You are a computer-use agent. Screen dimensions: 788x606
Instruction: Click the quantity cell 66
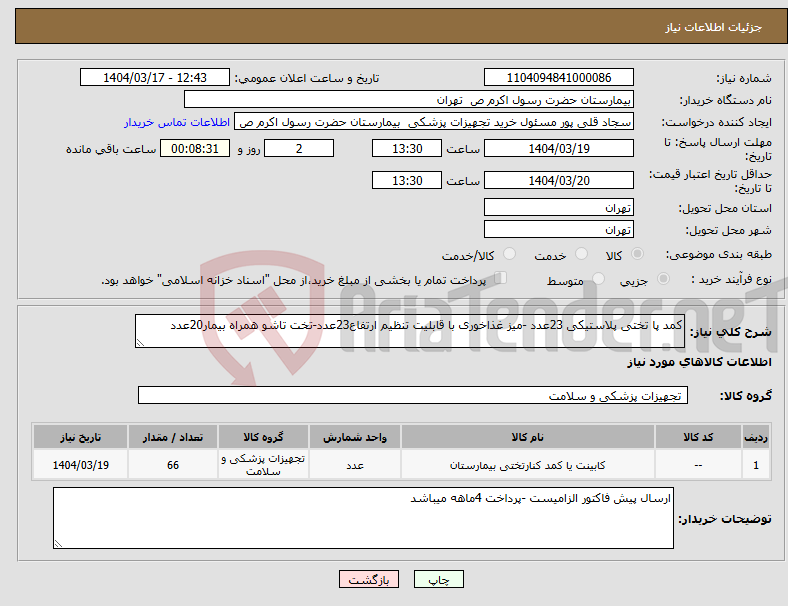pos(172,465)
